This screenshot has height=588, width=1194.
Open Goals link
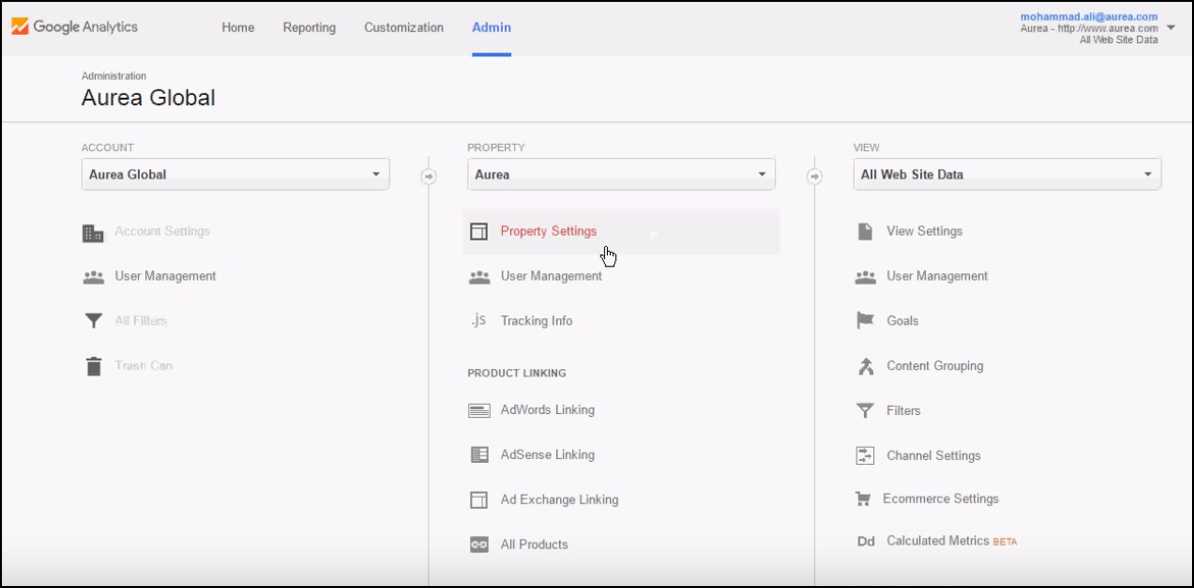click(x=902, y=321)
